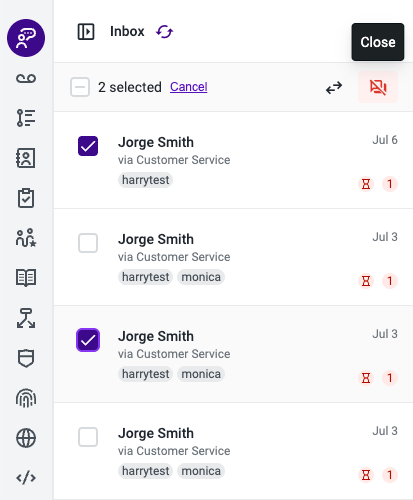Open the contacts address book icon

point(26,158)
